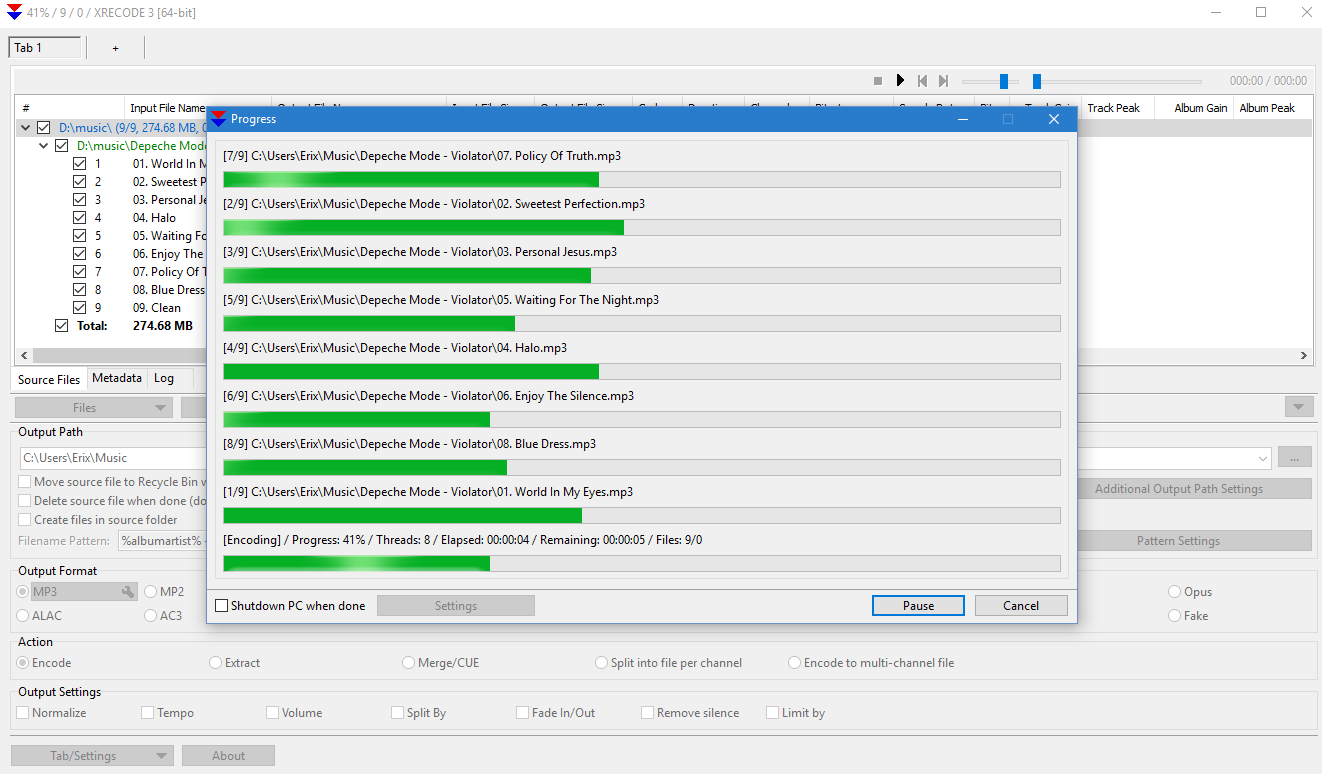Switch to the Metadata tab

(x=116, y=378)
